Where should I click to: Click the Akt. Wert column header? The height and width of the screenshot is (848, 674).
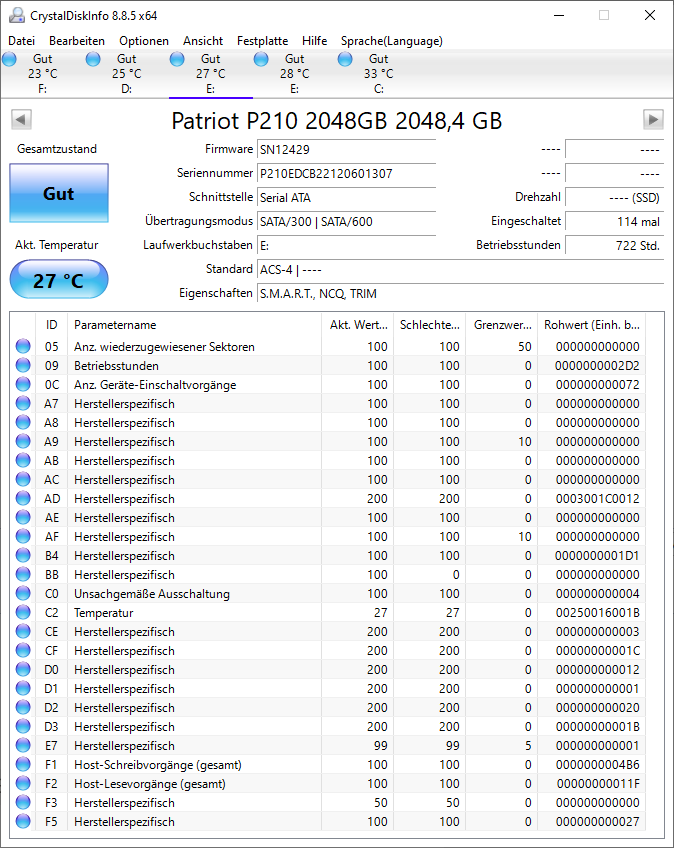(358, 324)
